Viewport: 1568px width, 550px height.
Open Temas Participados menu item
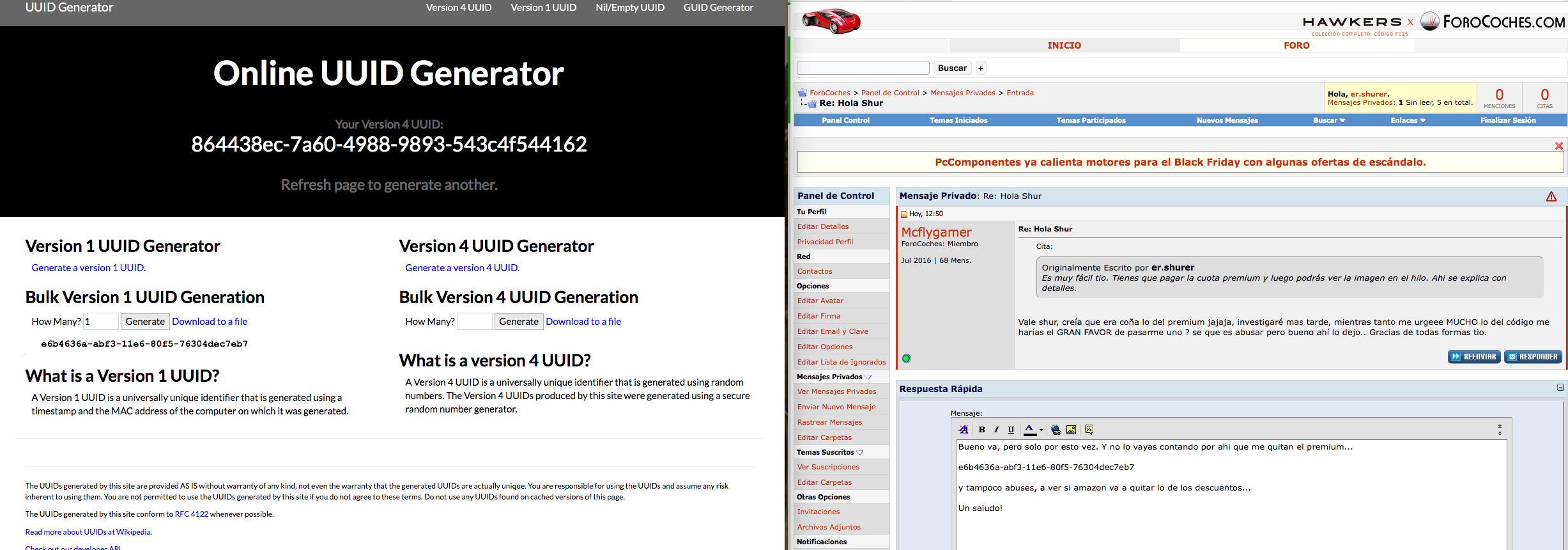click(1091, 120)
